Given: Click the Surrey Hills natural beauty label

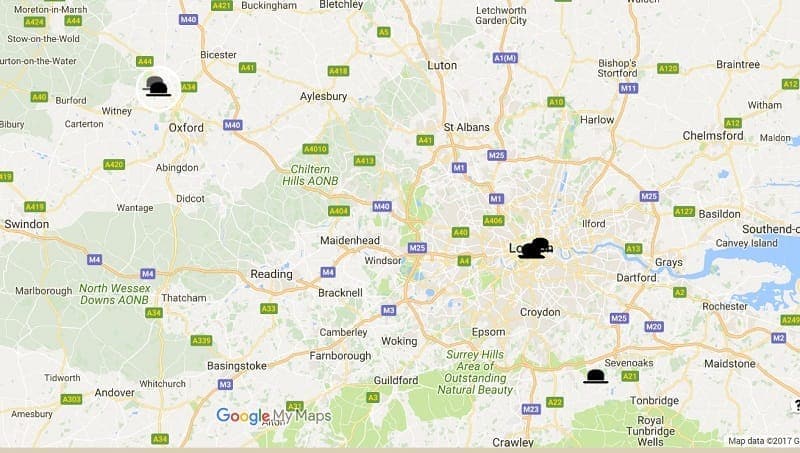Looking at the screenshot, I should tap(475, 372).
